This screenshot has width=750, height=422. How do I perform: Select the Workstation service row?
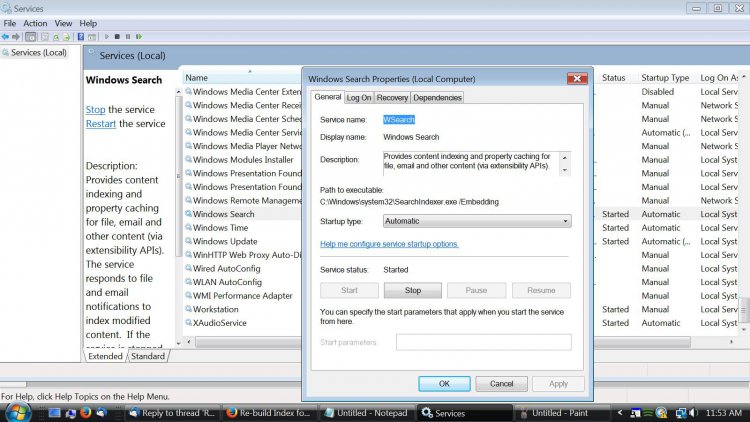pos(215,309)
